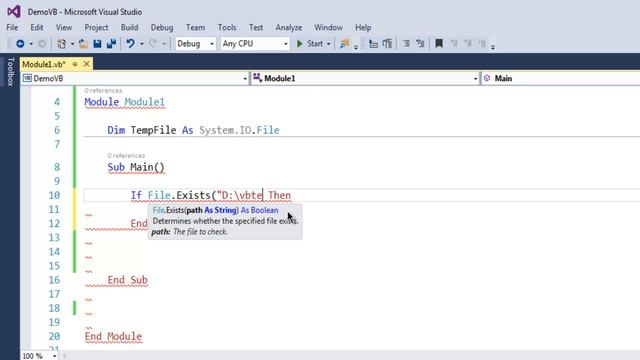The image size is (640, 360).
Task: Open the Redo history dropdown arrow
Action: click(x=164, y=44)
